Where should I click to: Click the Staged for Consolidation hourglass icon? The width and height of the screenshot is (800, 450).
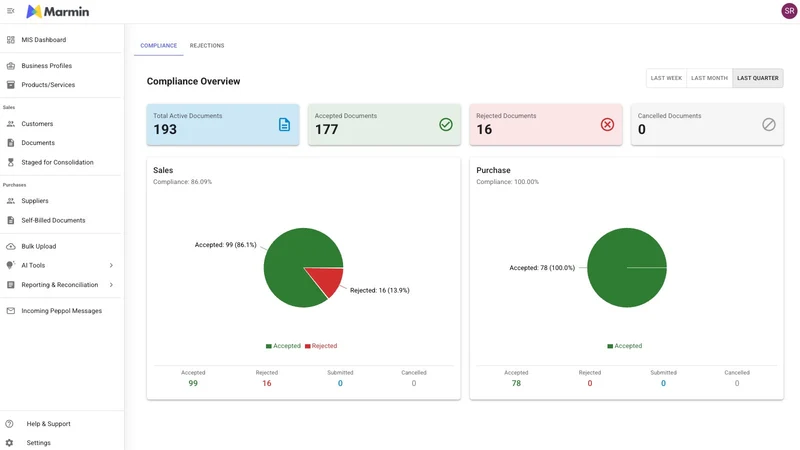click(11, 162)
